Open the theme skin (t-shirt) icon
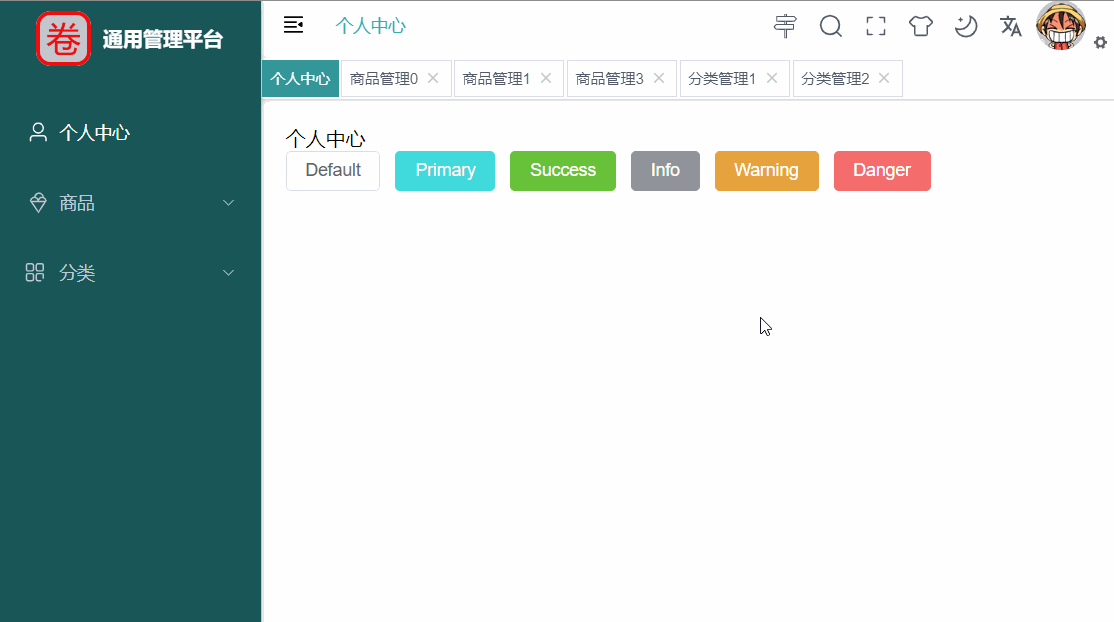 pyautogui.click(x=920, y=26)
